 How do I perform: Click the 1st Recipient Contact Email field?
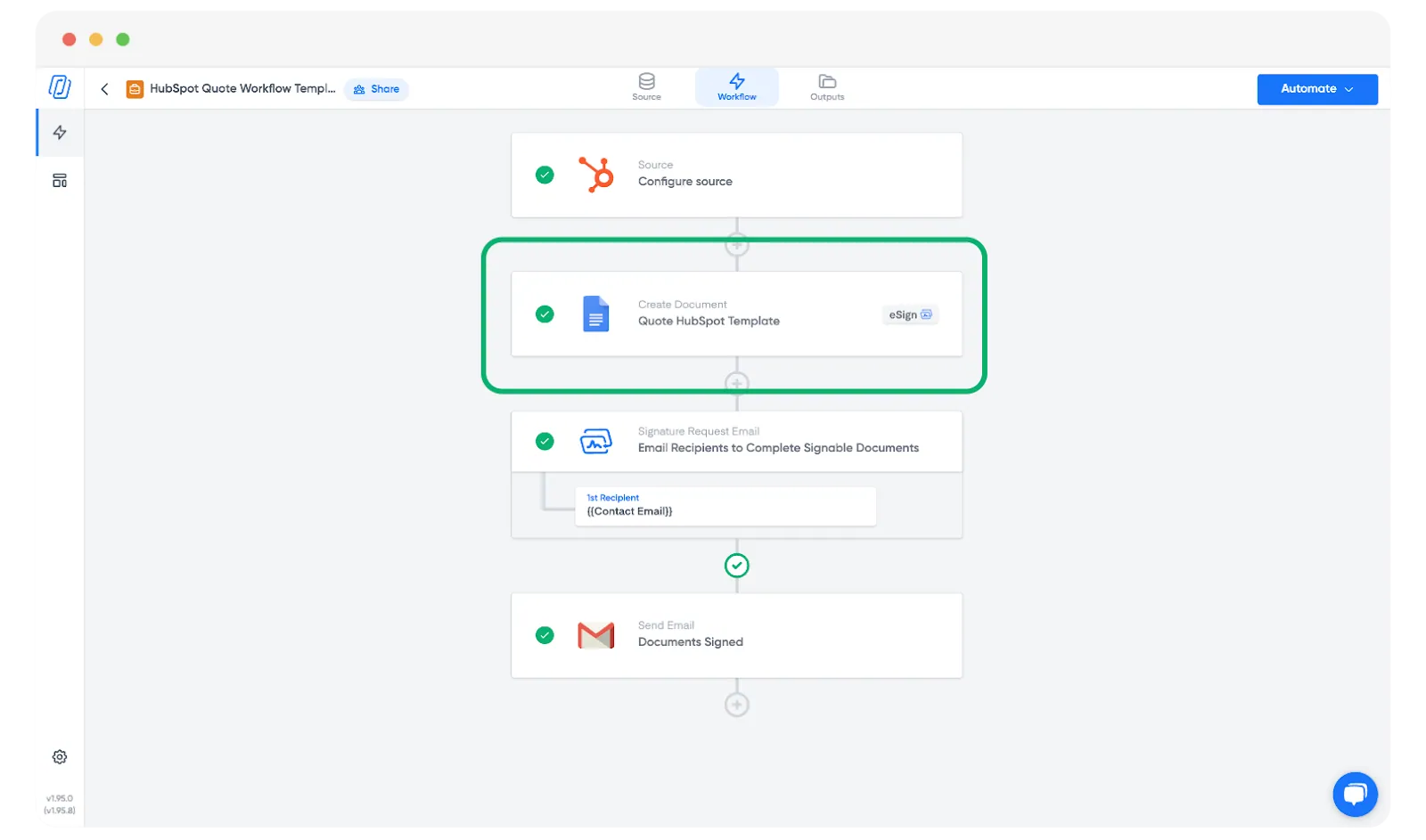pyautogui.click(x=725, y=506)
